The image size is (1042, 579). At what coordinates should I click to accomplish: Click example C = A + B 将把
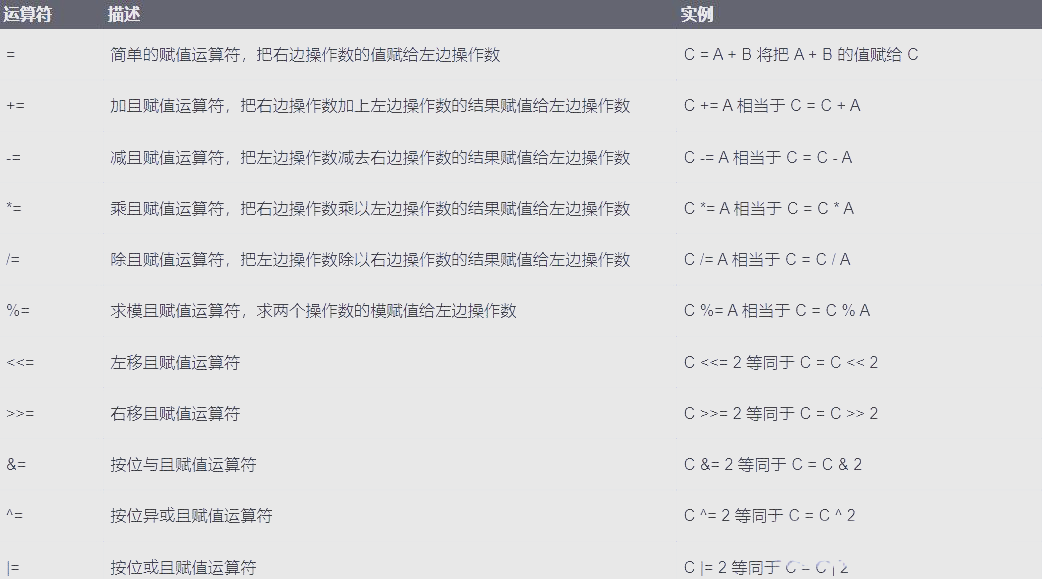point(801,55)
